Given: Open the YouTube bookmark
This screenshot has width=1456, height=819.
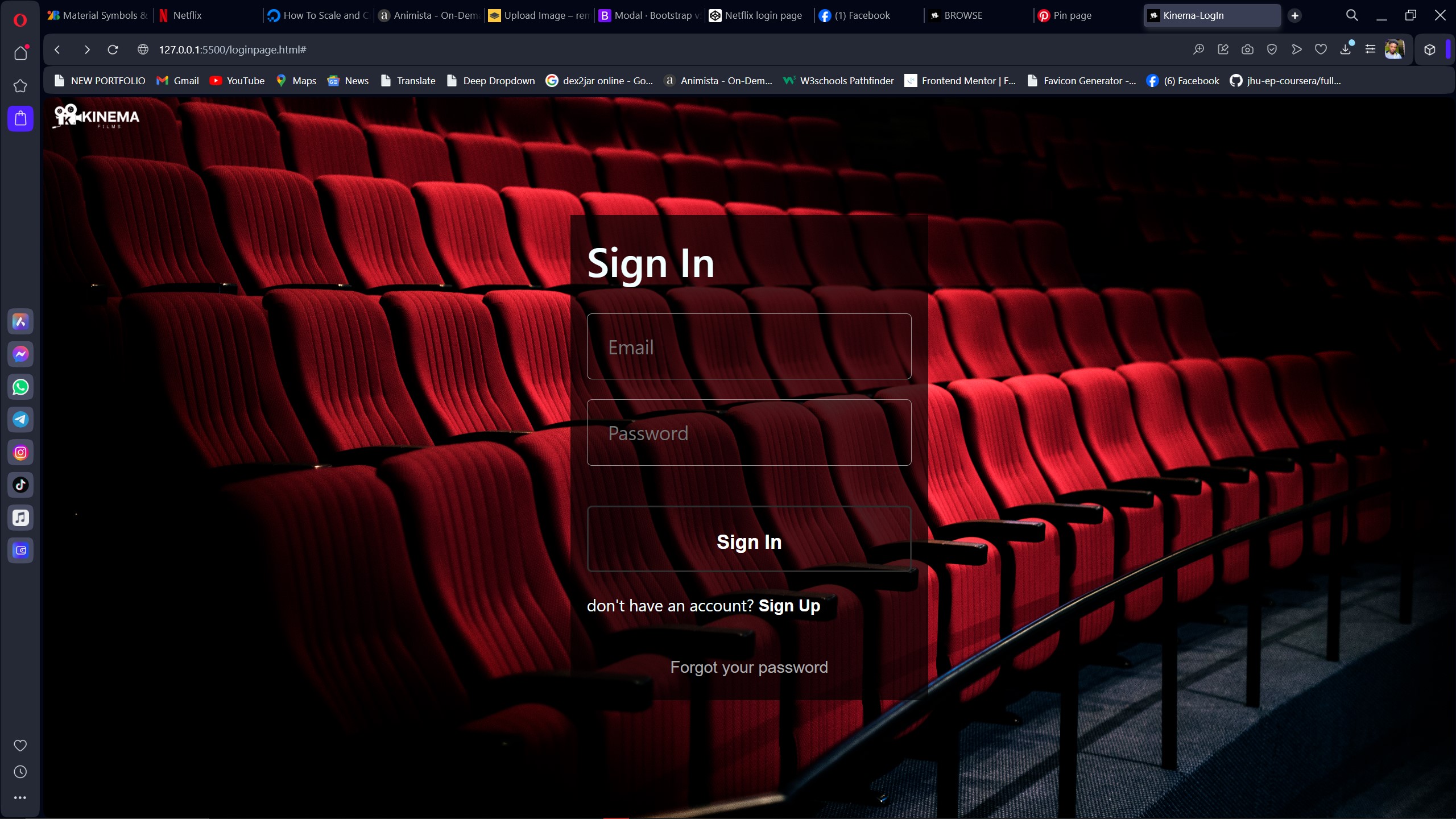Looking at the screenshot, I should point(237,81).
